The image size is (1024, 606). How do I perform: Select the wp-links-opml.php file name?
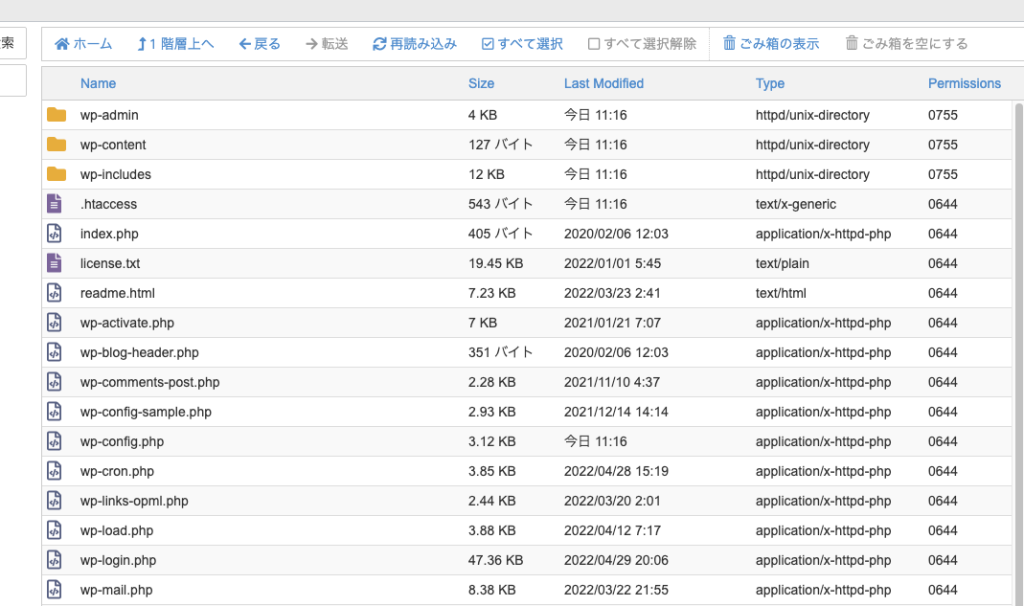tap(134, 502)
